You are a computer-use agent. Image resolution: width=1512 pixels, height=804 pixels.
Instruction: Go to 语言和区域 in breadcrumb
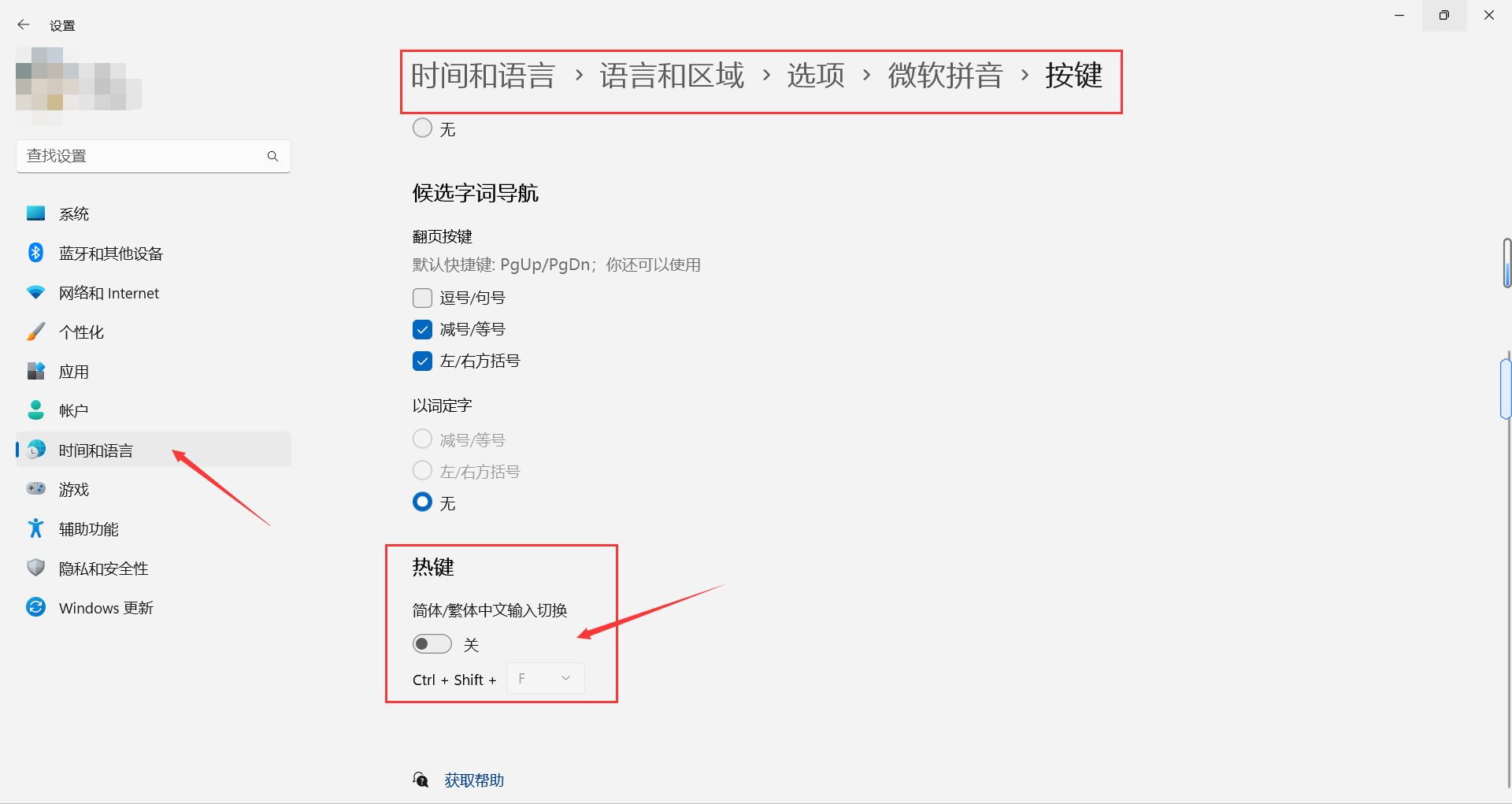(x=672, y=76)
